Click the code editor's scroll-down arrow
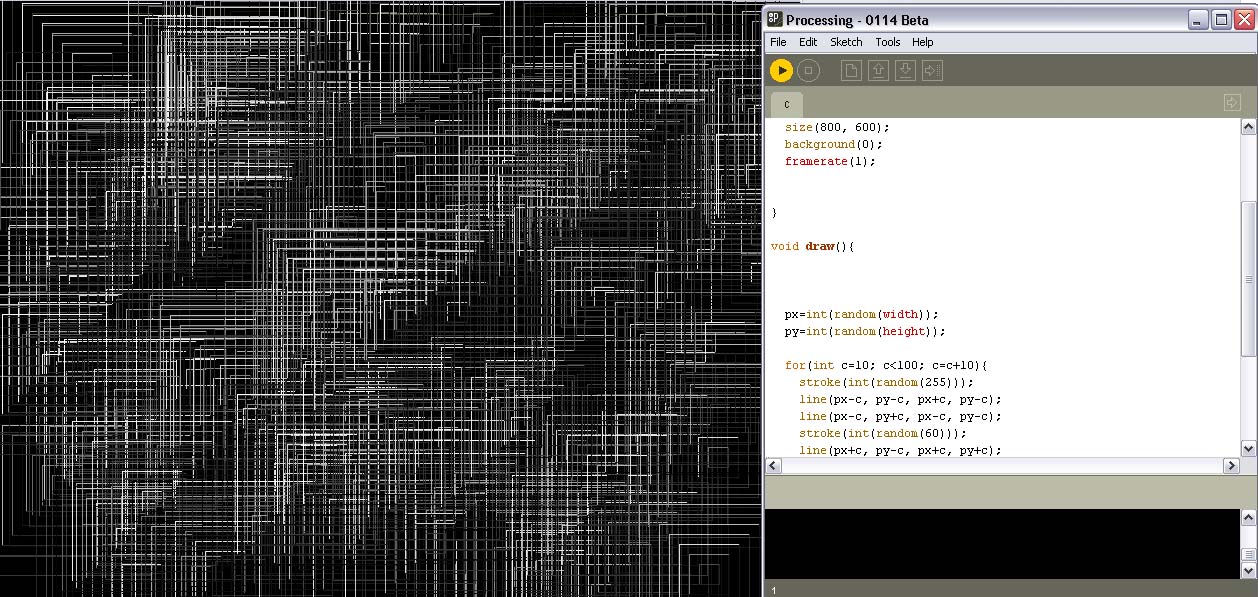 [x=1248, y=449]
